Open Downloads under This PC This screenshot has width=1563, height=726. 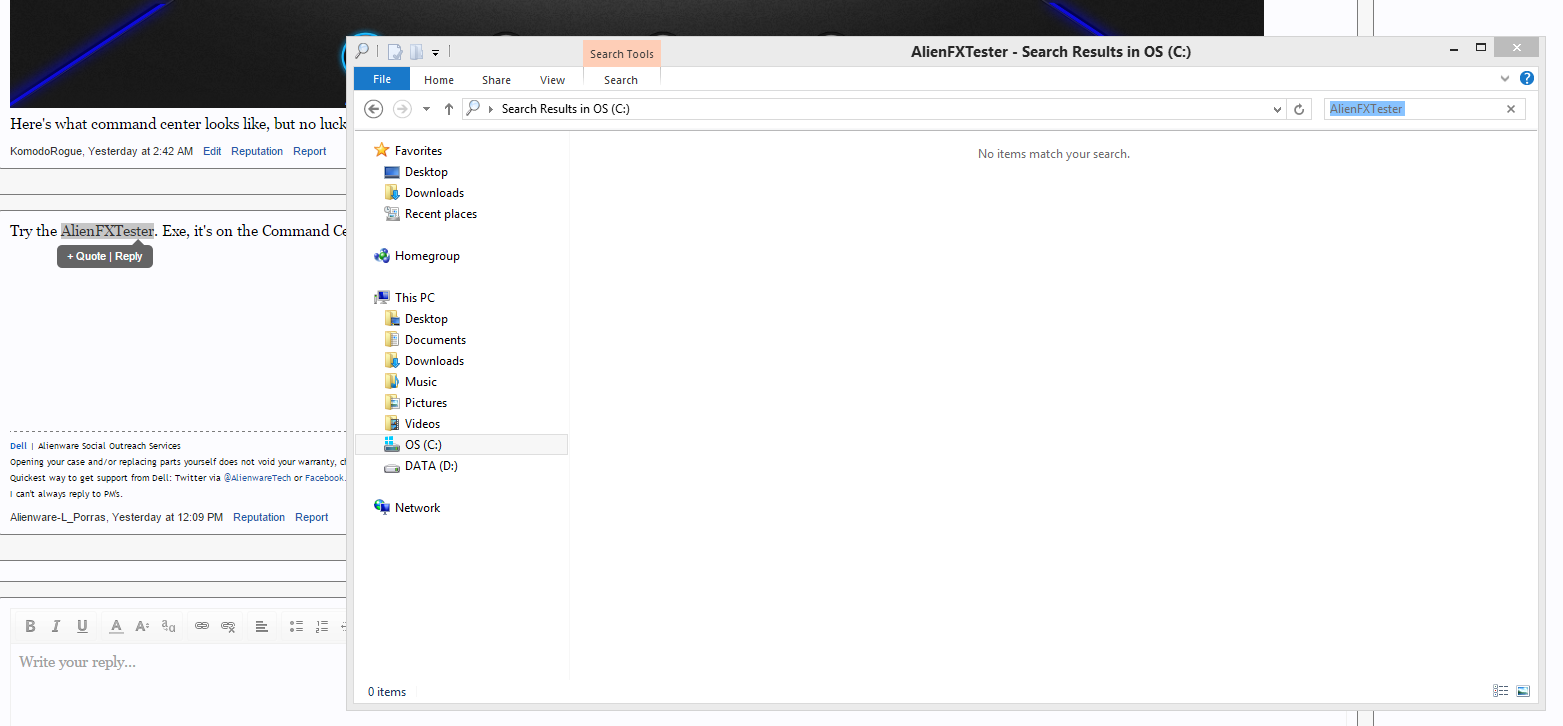pos(434,361)
